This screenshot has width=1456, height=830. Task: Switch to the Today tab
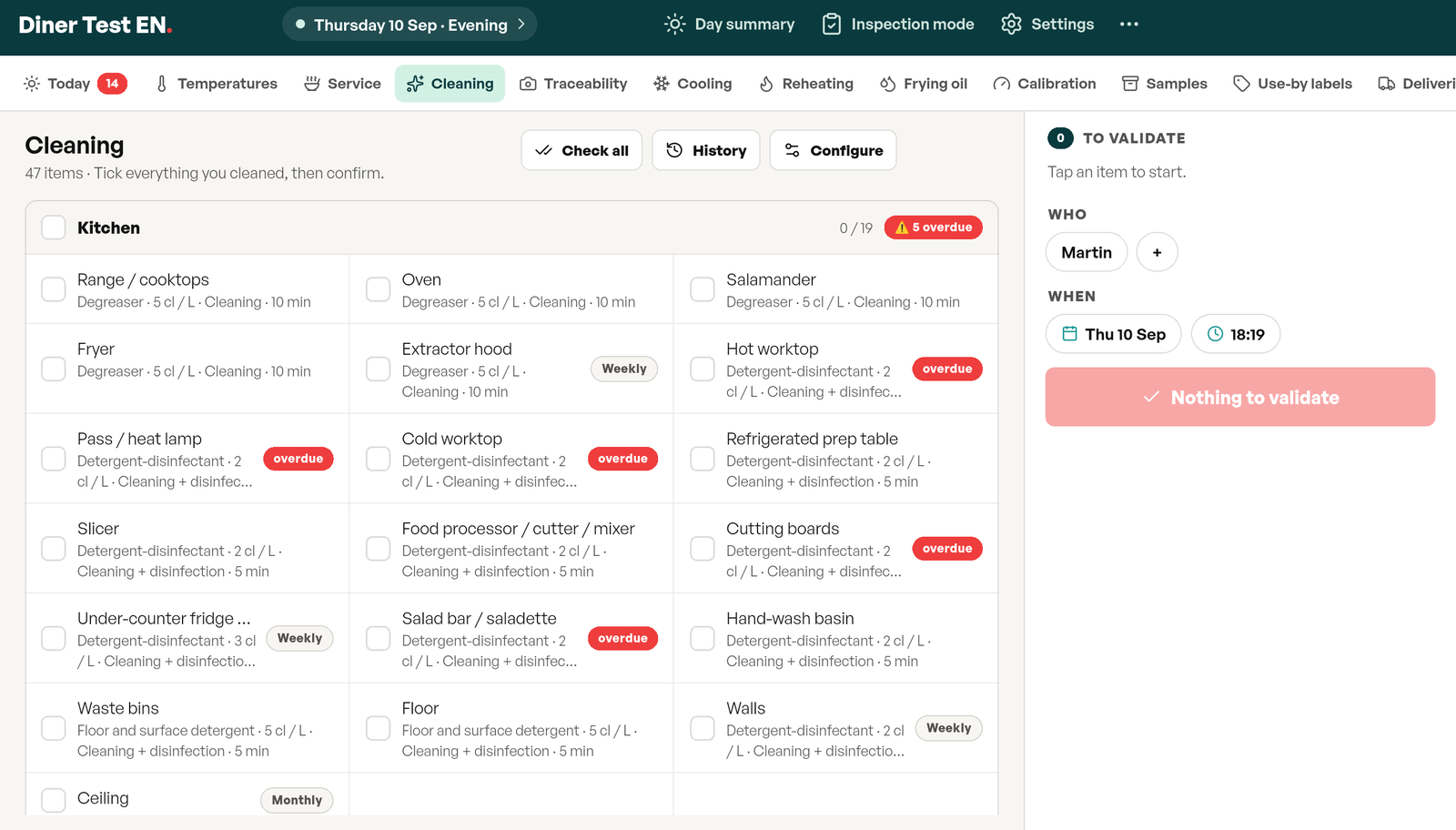tap(75, 84)
